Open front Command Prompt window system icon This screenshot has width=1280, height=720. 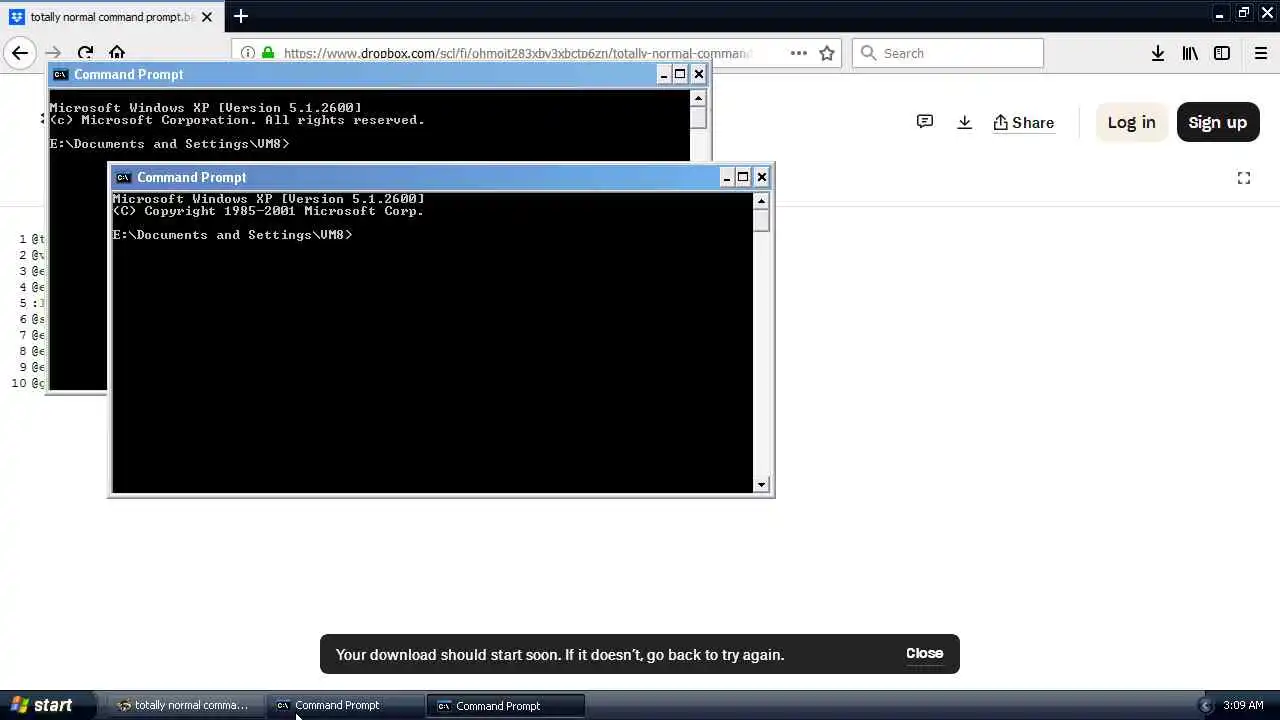click(123, 177)
